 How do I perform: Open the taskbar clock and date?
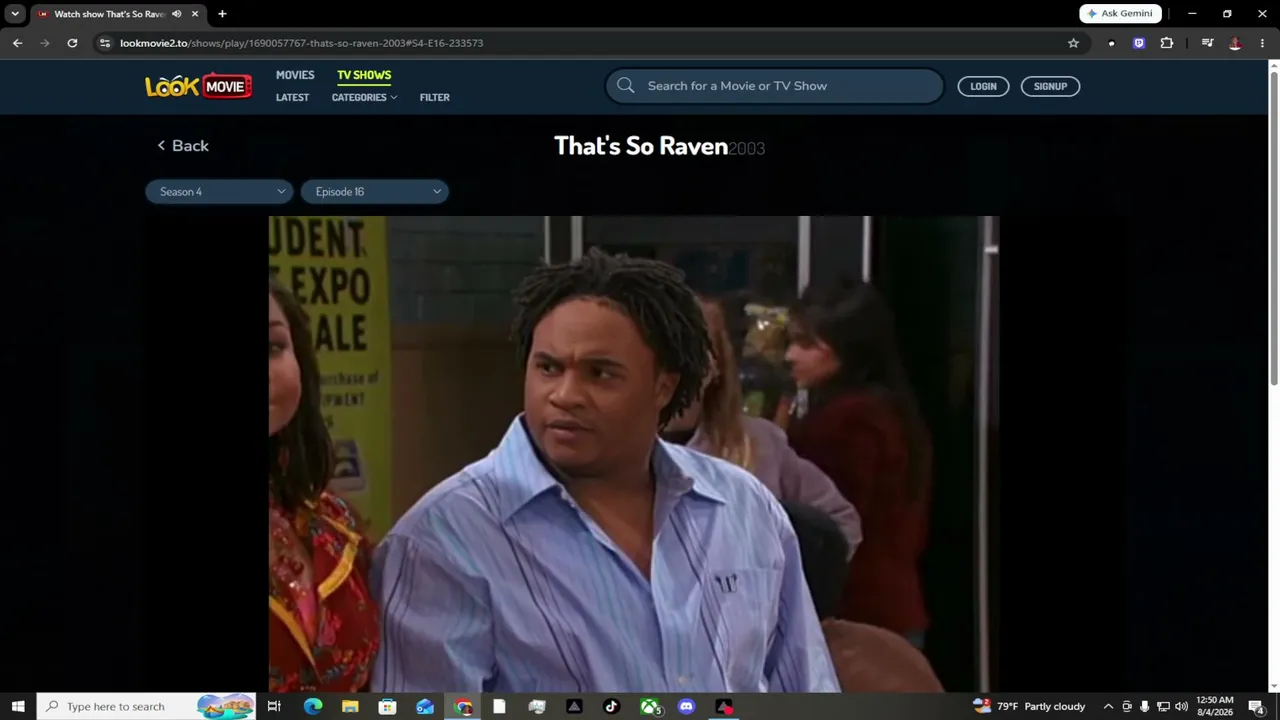(1215, 706)
